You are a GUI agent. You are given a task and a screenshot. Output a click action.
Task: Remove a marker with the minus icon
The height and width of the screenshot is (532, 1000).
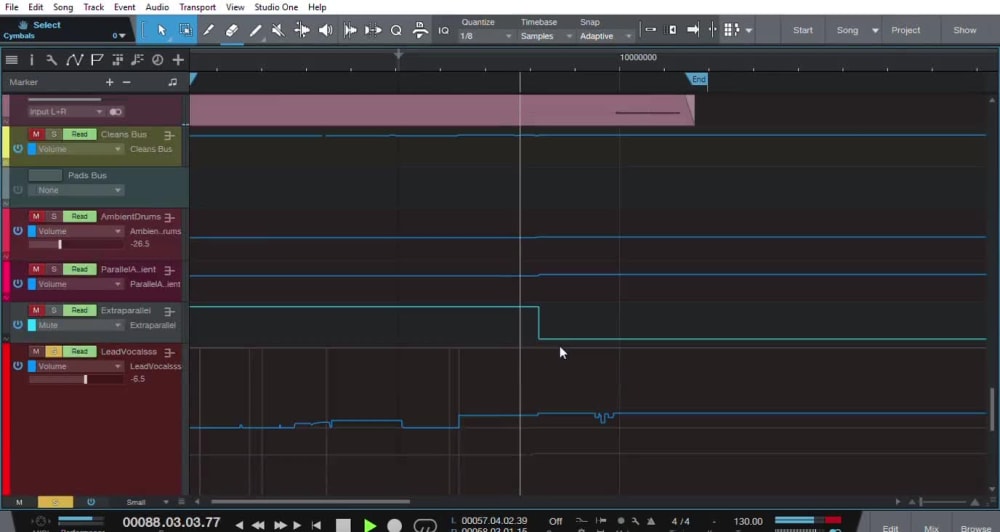[x=126, y=82]
